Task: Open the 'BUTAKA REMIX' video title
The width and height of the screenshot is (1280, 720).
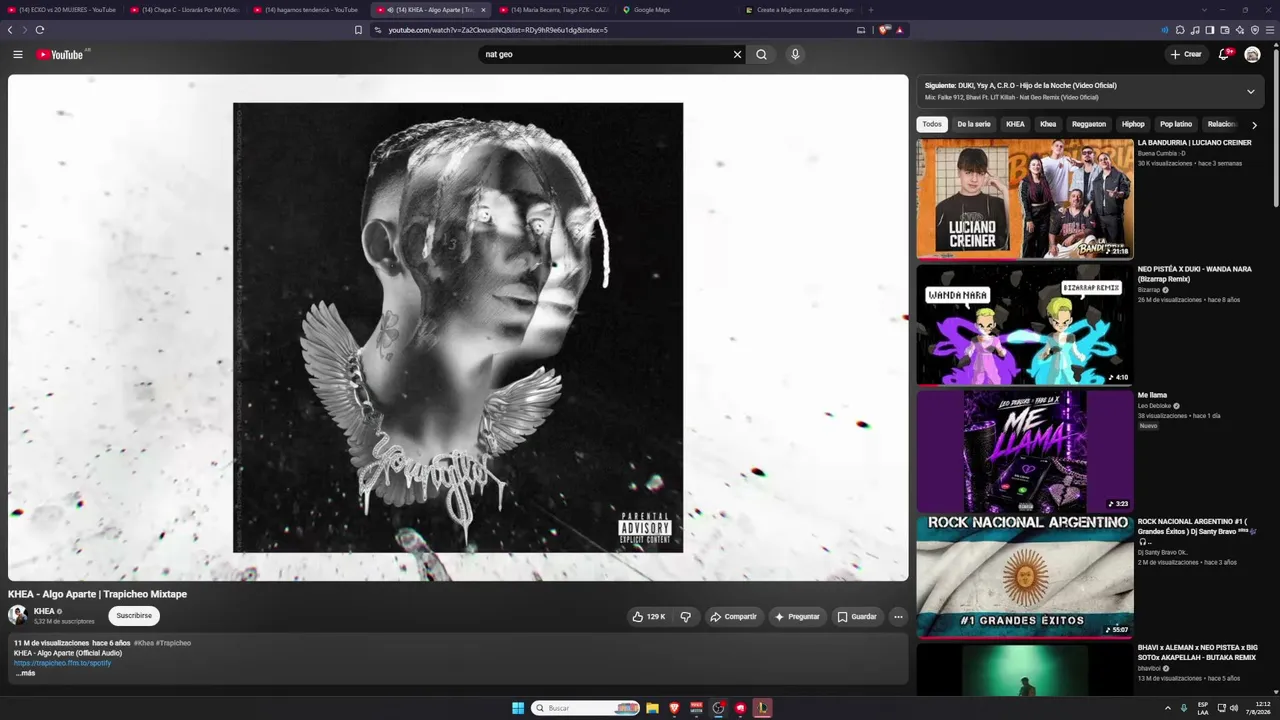Action: (1197, 652)
